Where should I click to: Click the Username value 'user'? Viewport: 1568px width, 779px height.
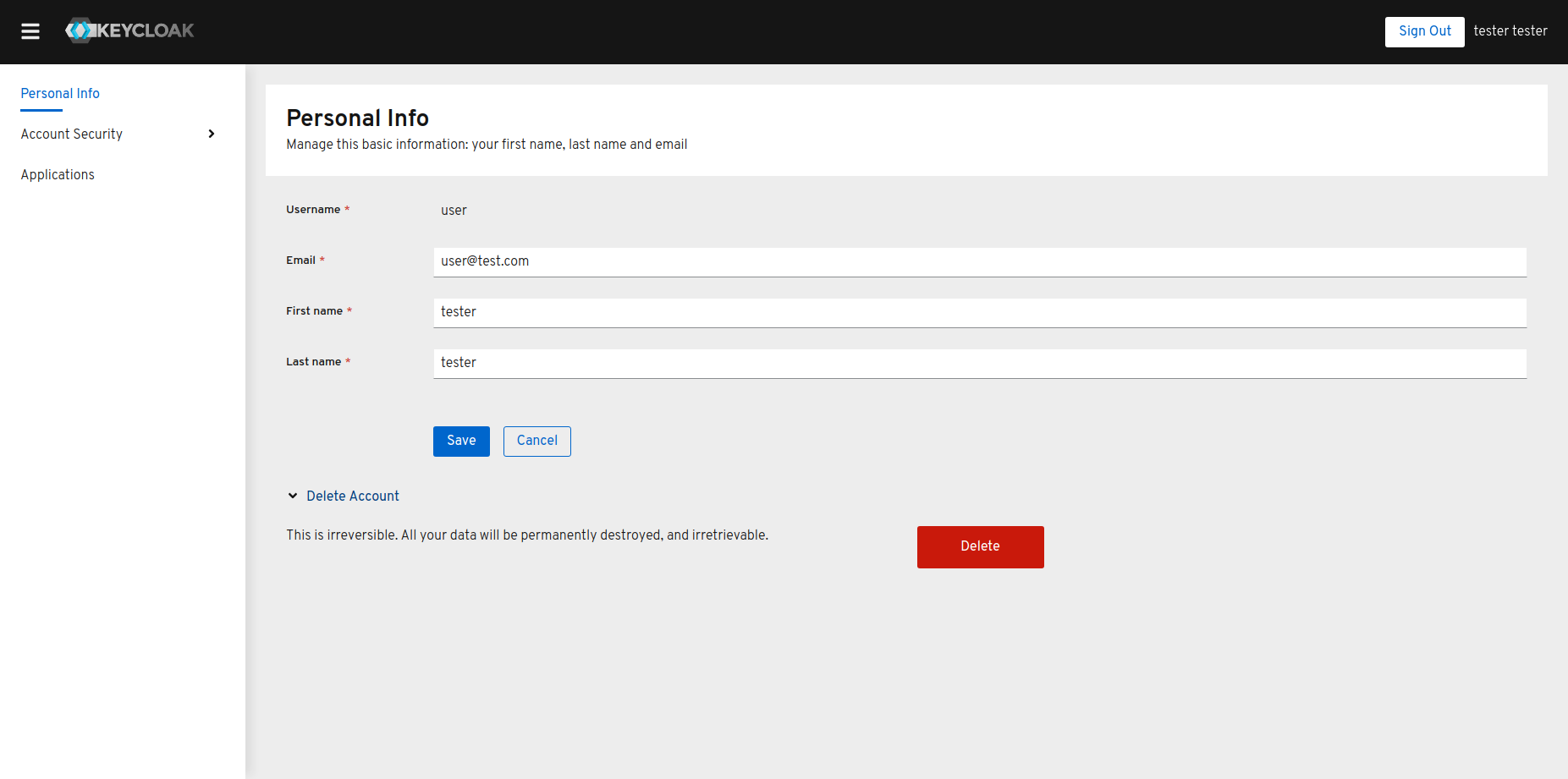click(x=454, y=211)
